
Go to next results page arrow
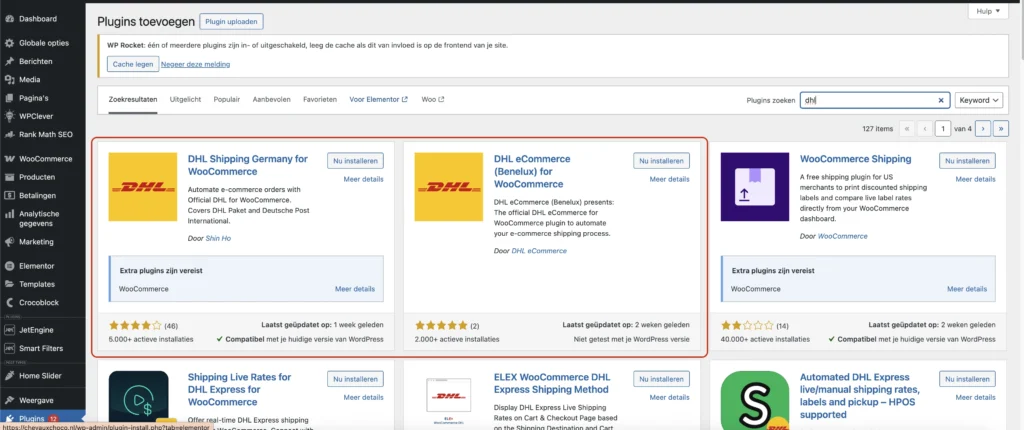(984, 129)
